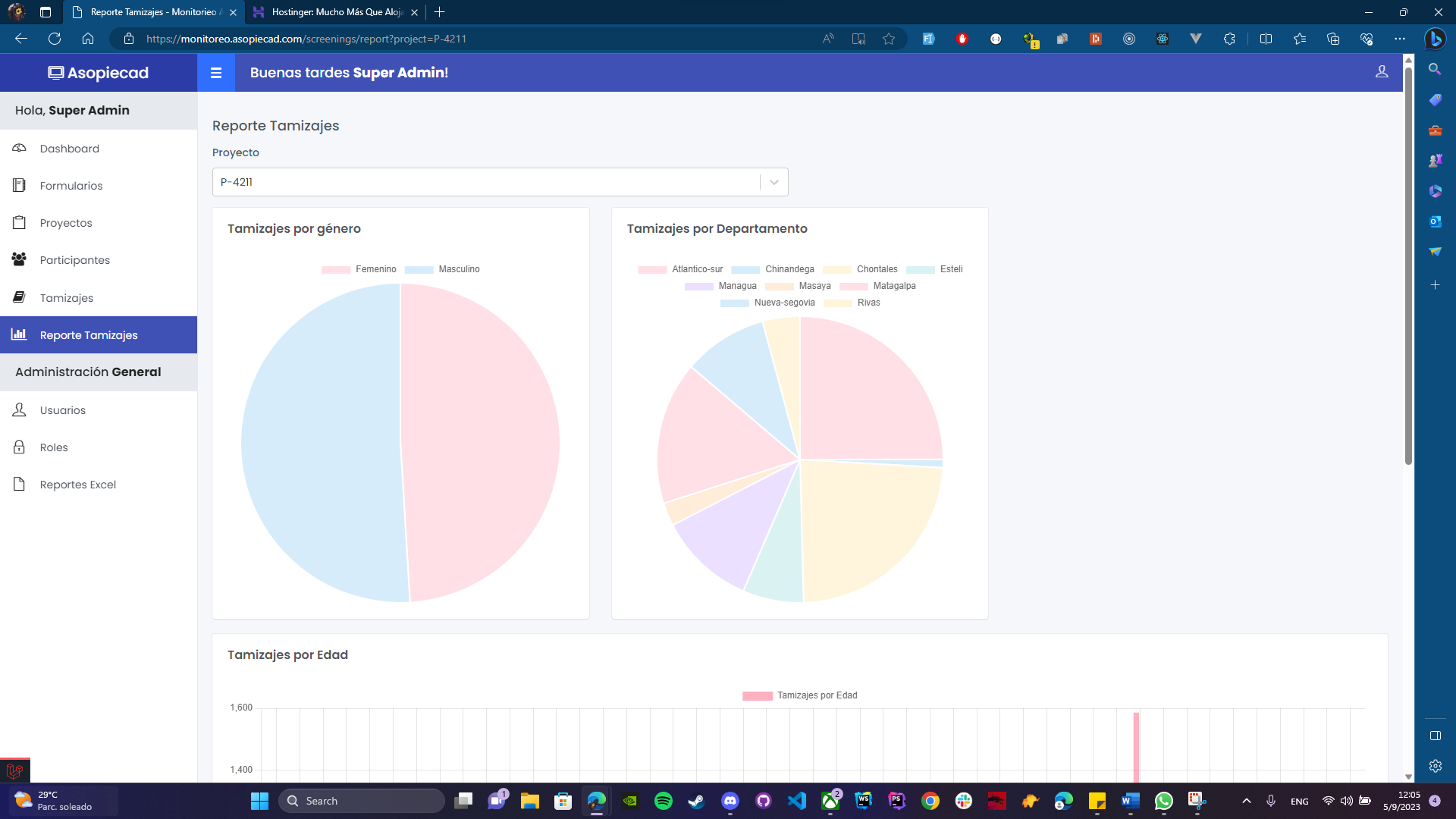
Task: Switch to the Hostinger browser tab
Action: 335,12
